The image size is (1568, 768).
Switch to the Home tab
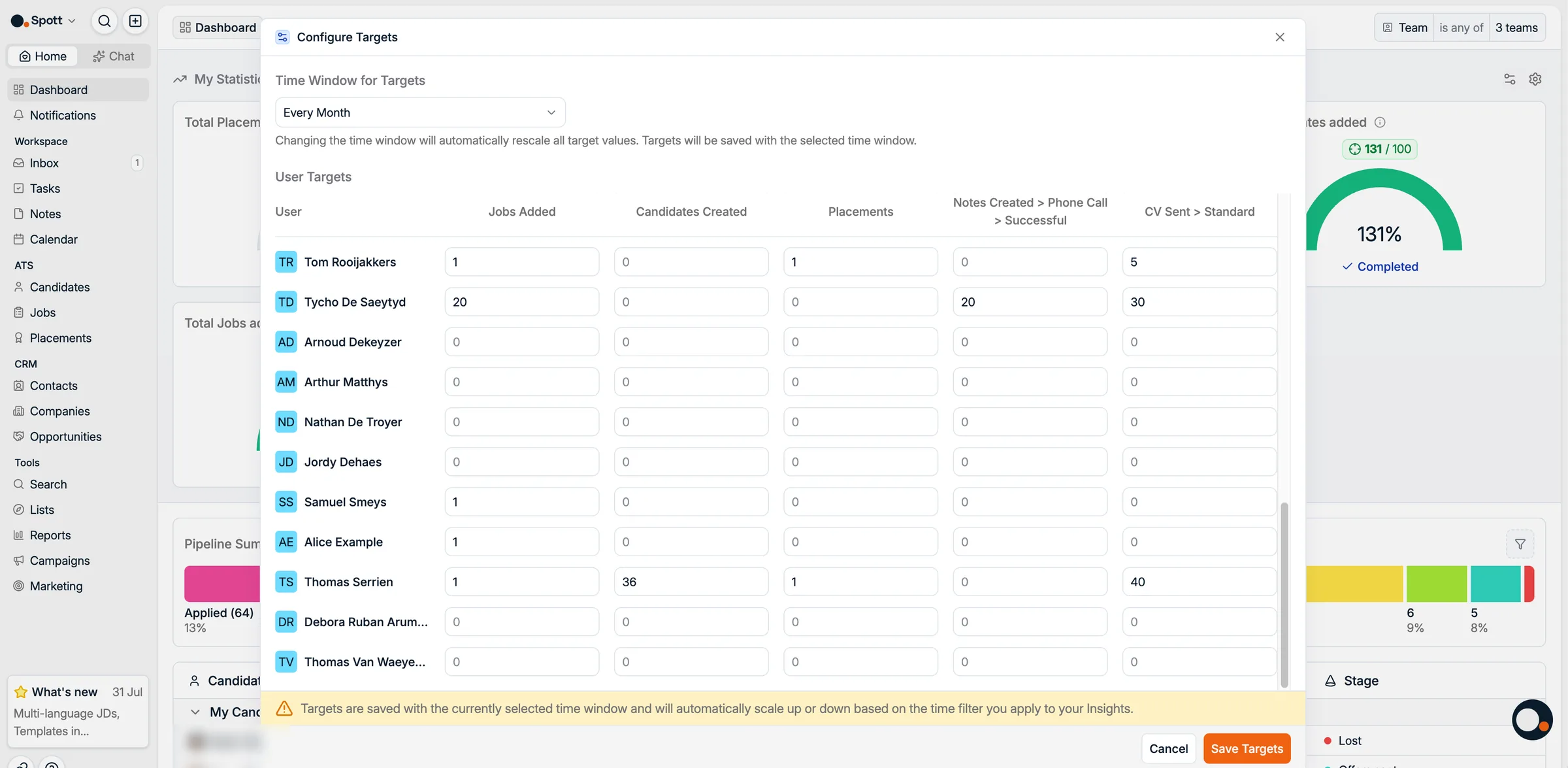(x=43, y=56)
